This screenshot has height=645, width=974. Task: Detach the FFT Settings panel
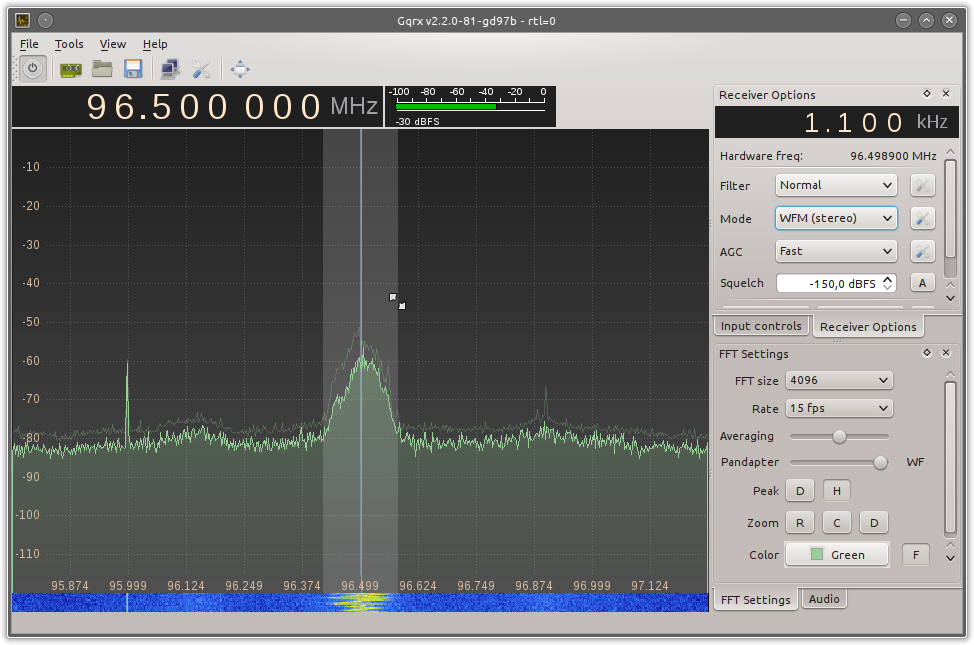click(x=926, y=353)
